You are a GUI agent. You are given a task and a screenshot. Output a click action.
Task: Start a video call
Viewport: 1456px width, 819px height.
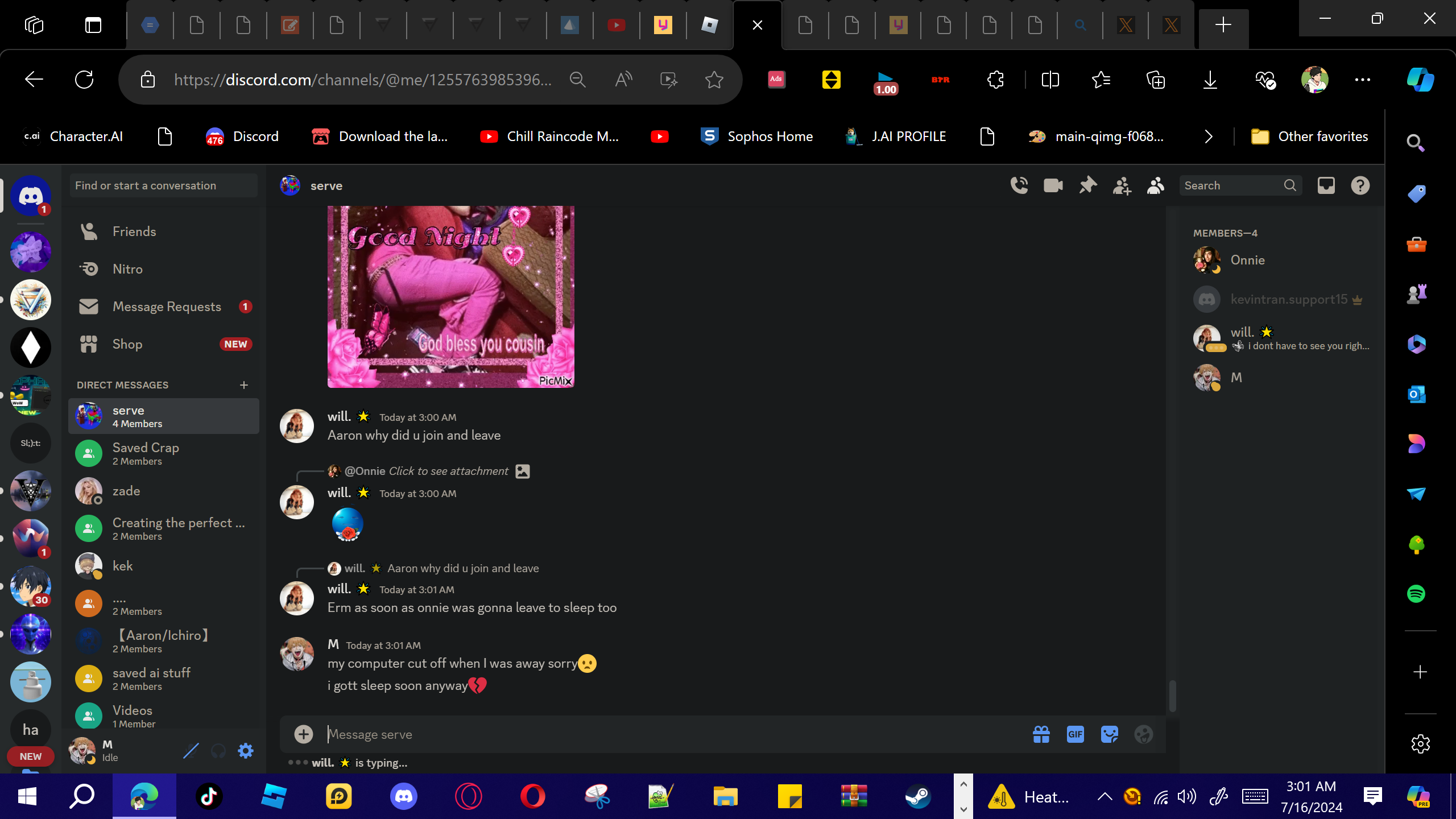click(1053, 185)
